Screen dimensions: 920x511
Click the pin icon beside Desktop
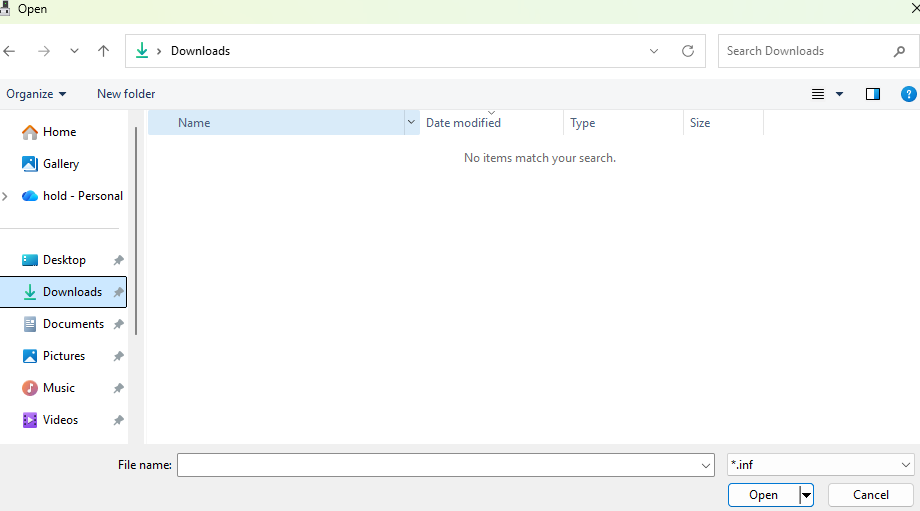tap(119, 260)
